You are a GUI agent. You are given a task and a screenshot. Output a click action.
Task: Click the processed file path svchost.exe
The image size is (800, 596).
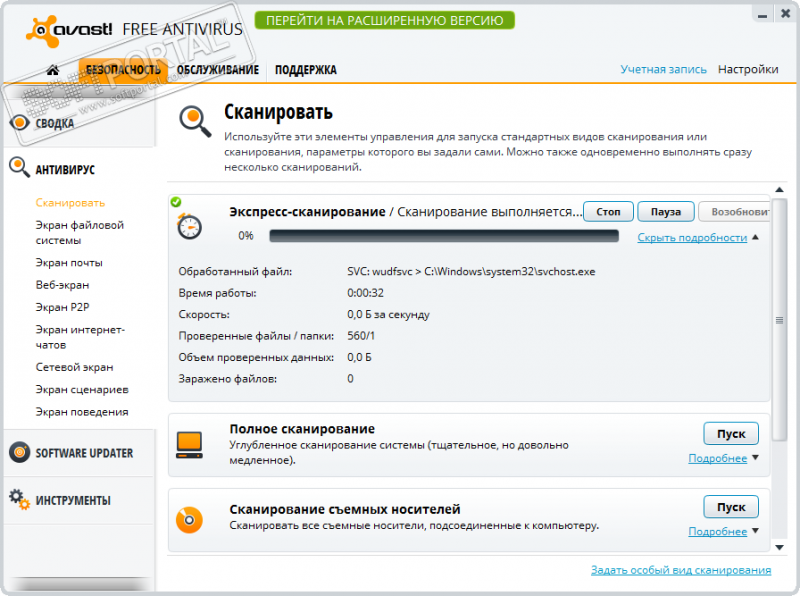pos(471,271)
